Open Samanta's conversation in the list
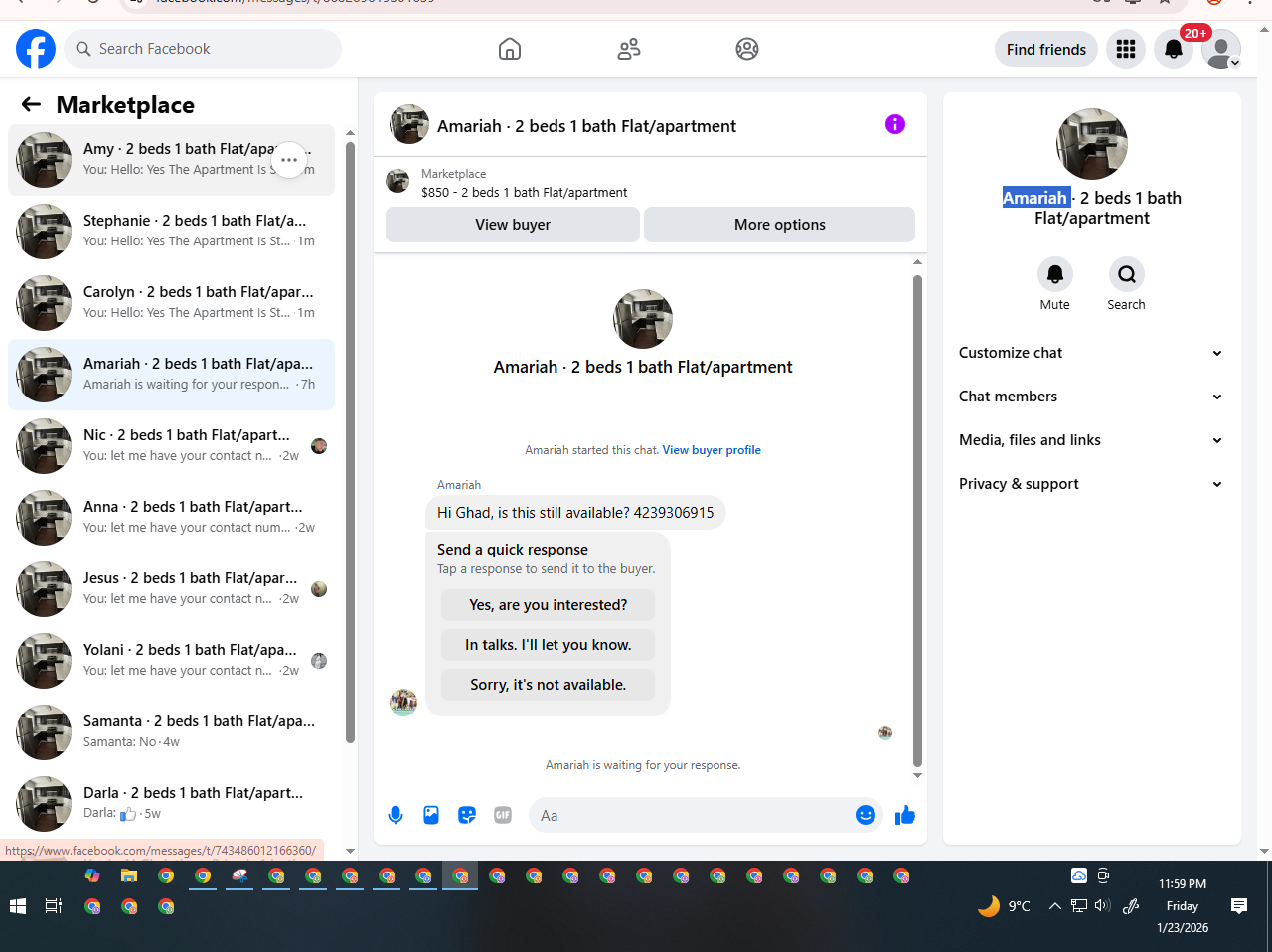Viewport: 1272px width, 952px height. [x=171, y=732]
